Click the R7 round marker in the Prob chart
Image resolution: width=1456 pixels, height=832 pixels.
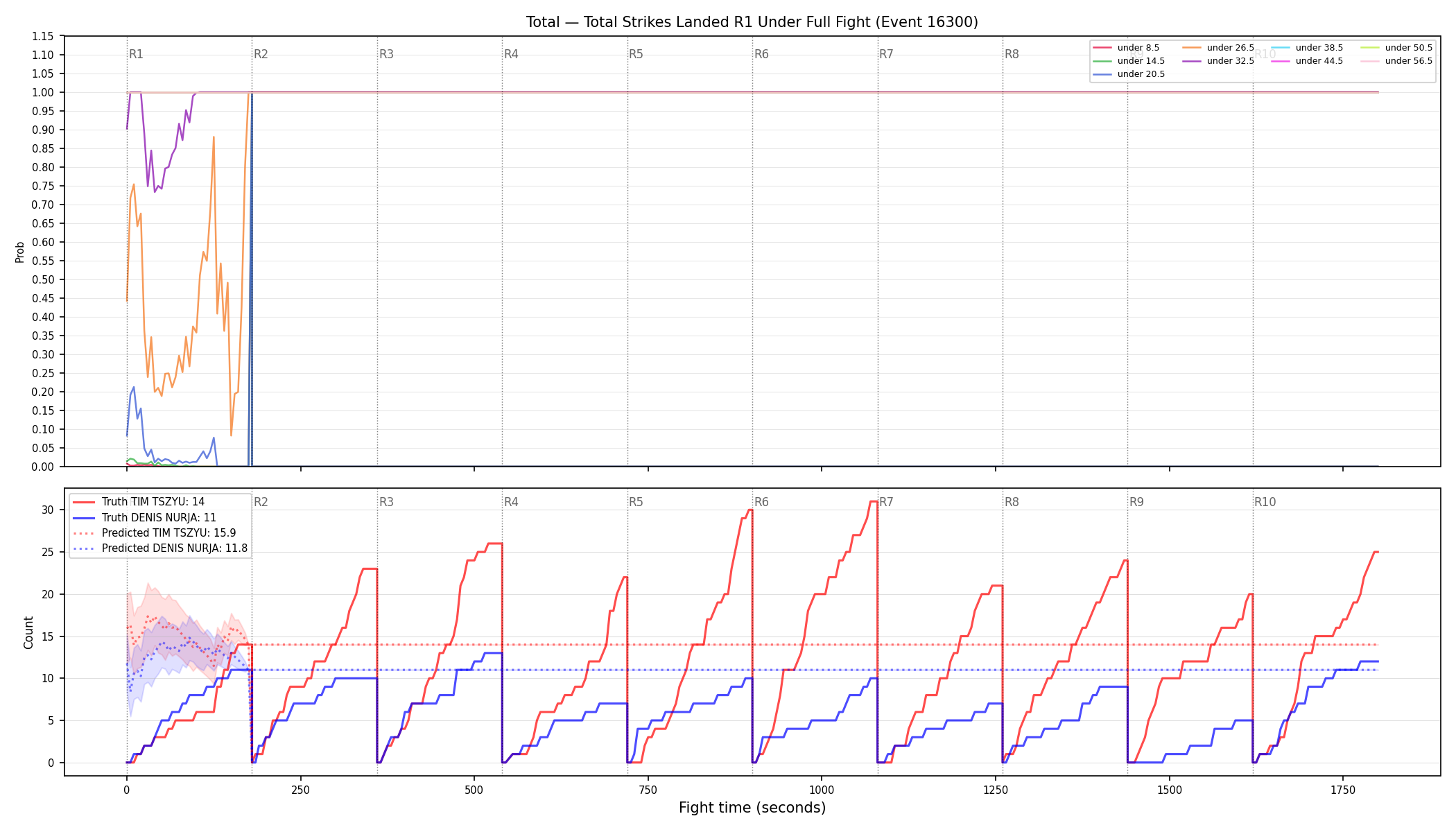click(886, 54)
